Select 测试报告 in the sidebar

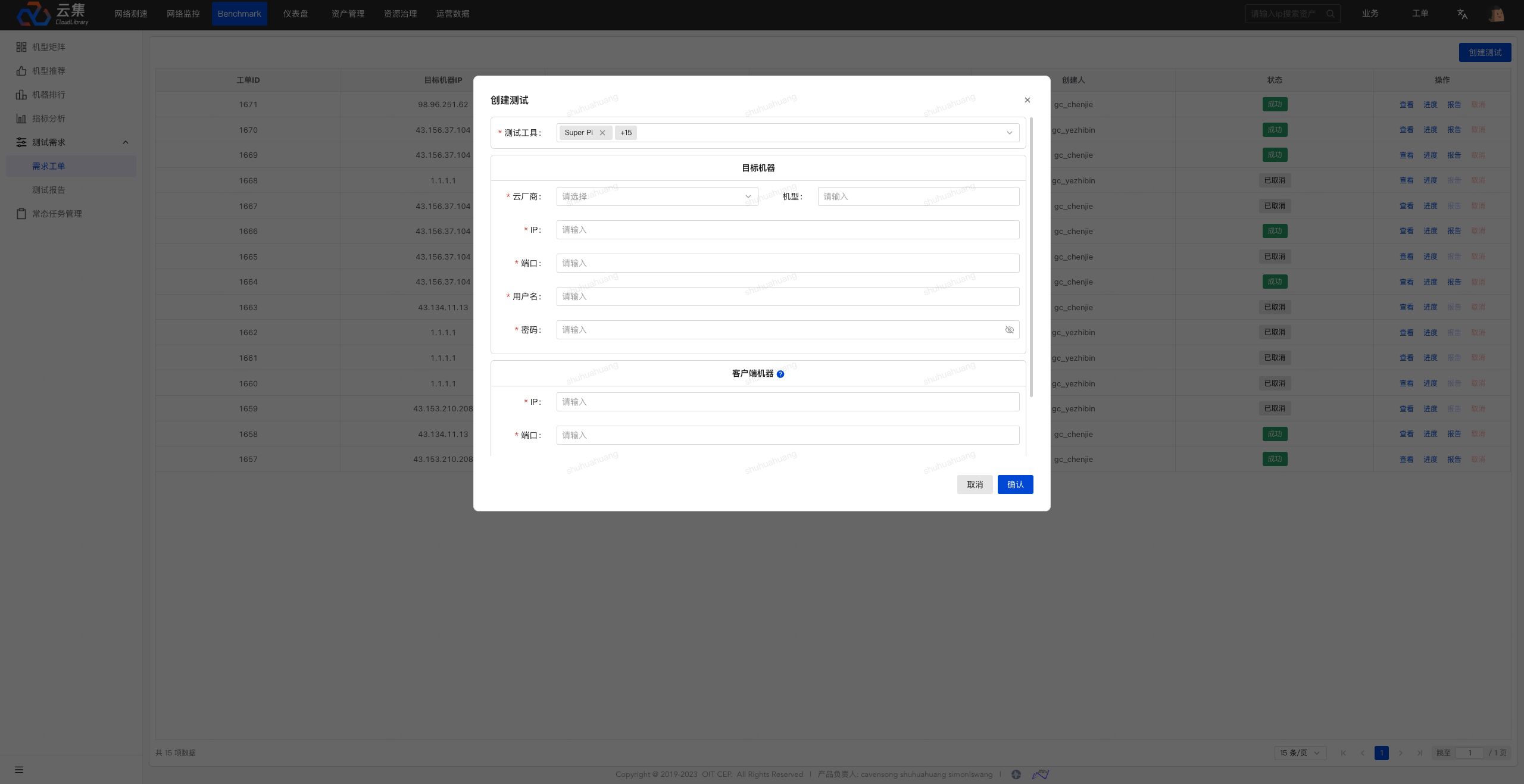pyautogui.click(x=49, y=190)
